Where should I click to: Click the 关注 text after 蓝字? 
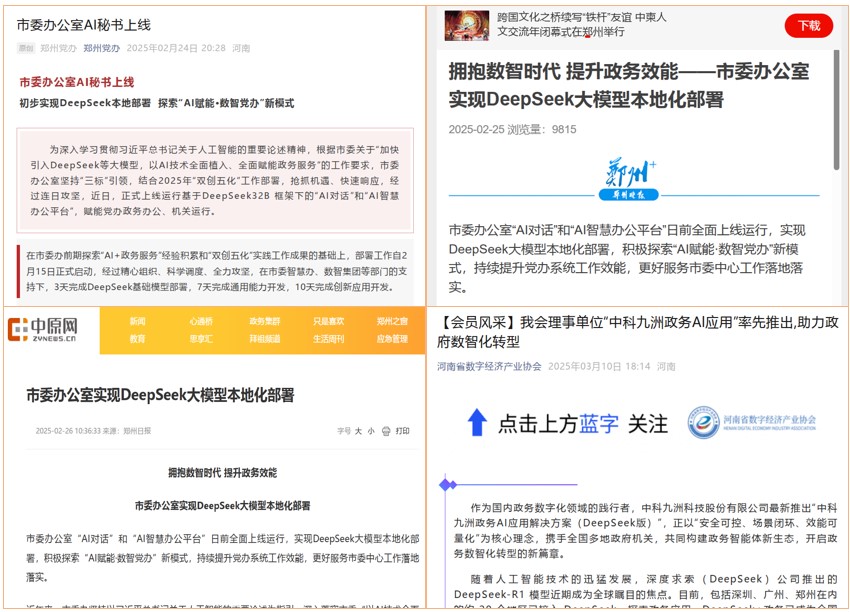(648, 423)
